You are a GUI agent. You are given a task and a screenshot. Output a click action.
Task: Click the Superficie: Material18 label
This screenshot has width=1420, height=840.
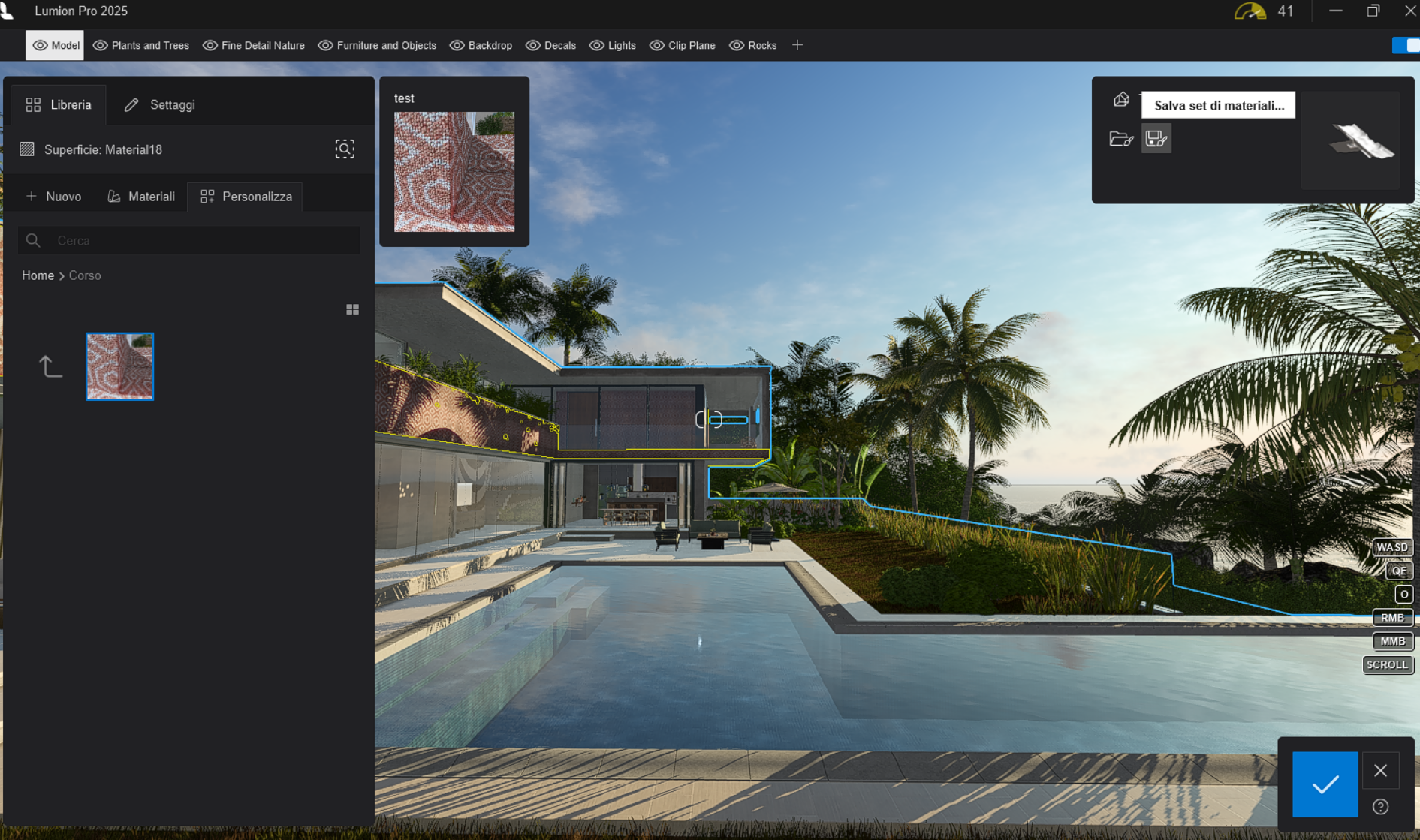(x=103, y=149)
